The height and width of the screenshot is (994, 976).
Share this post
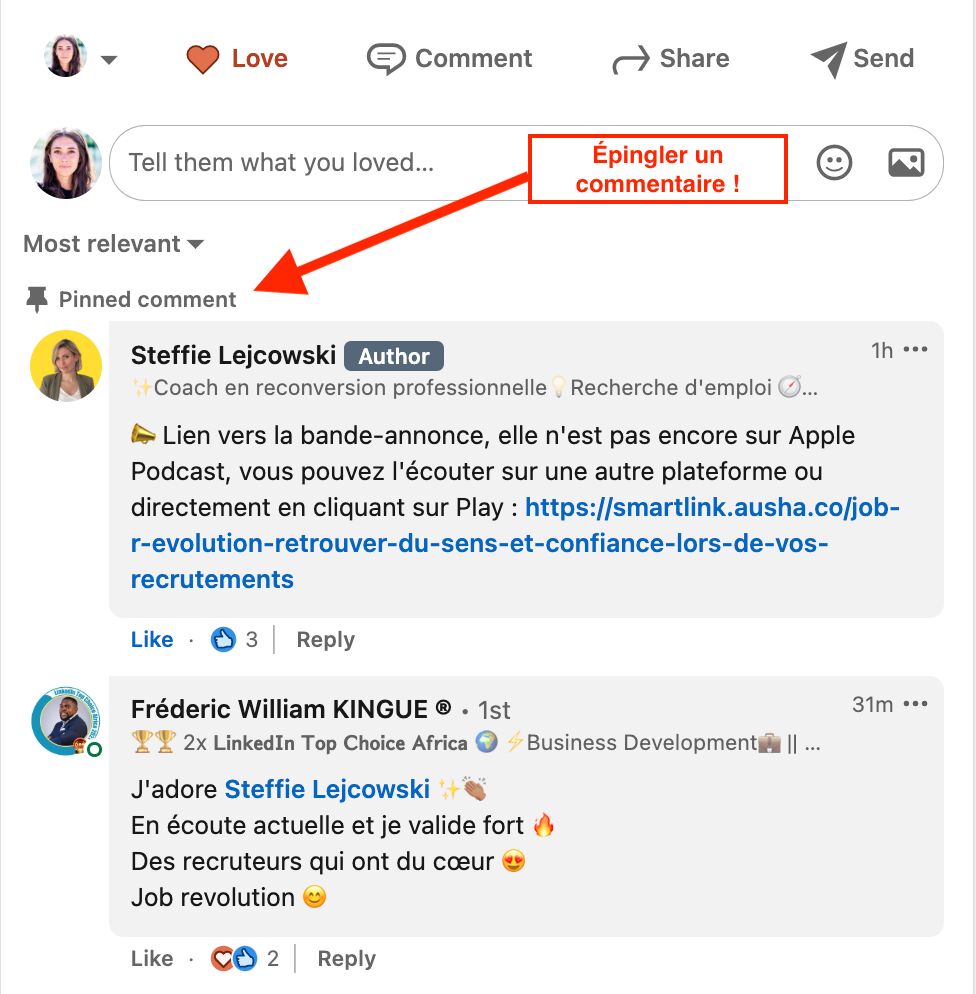coord(671,59)
